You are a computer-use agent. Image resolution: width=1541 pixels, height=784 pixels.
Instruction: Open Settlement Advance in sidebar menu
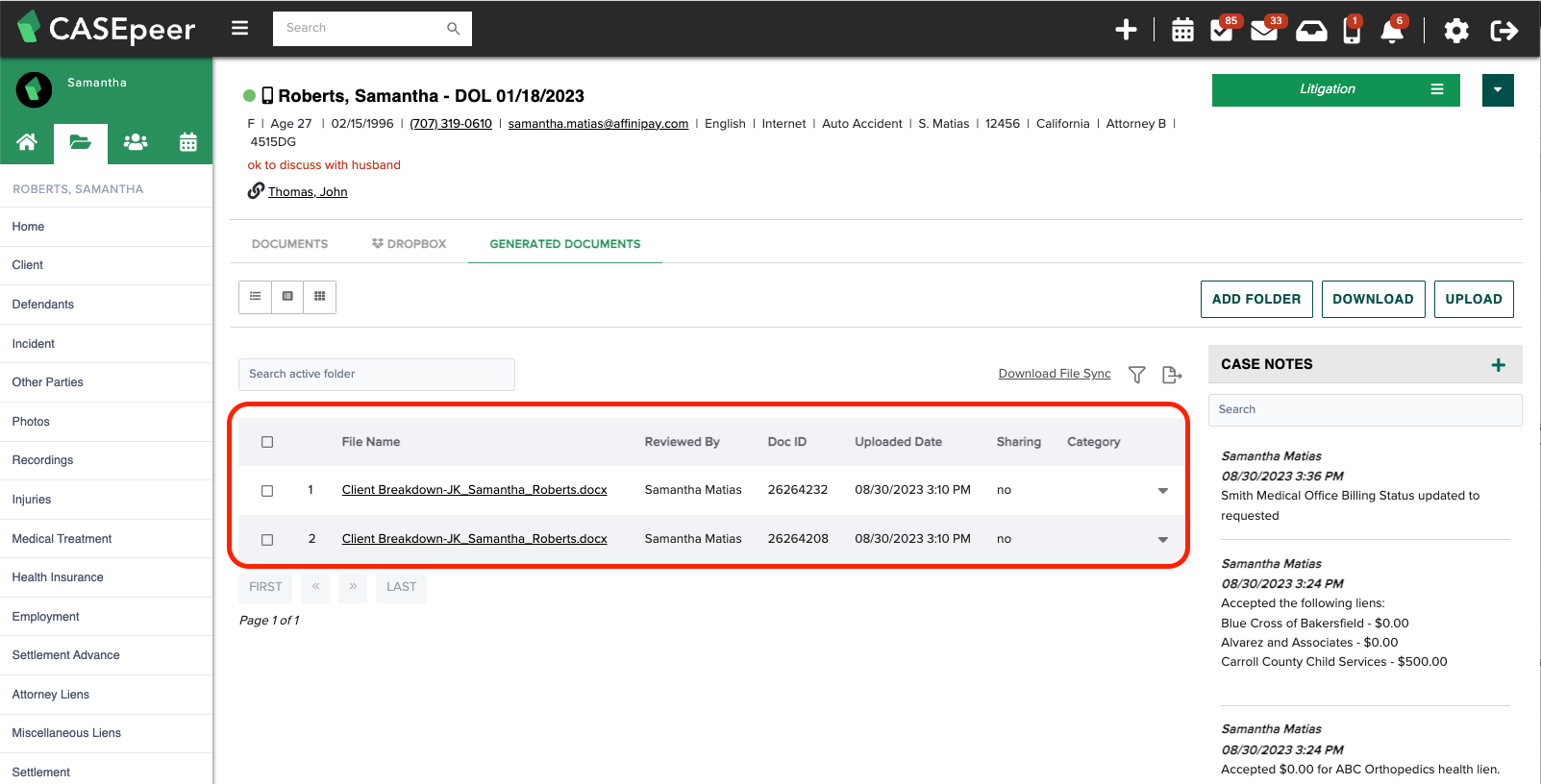click(x=106, y=655)
